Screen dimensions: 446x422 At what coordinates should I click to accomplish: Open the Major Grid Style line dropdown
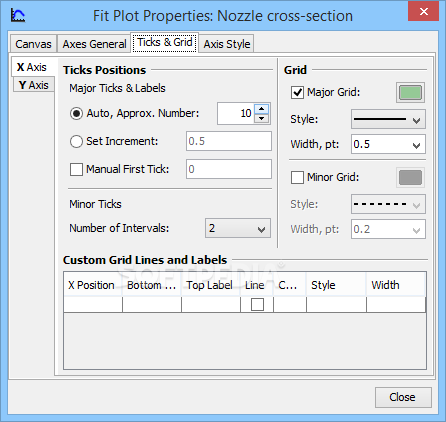point(388,119)
